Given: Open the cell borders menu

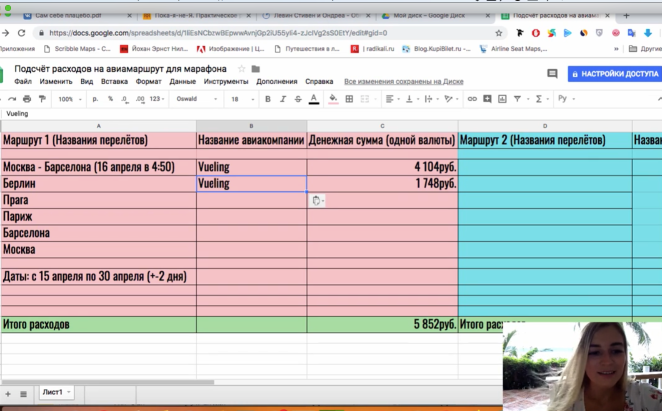Looking at the screenshot, I should (x=349, y=99).
